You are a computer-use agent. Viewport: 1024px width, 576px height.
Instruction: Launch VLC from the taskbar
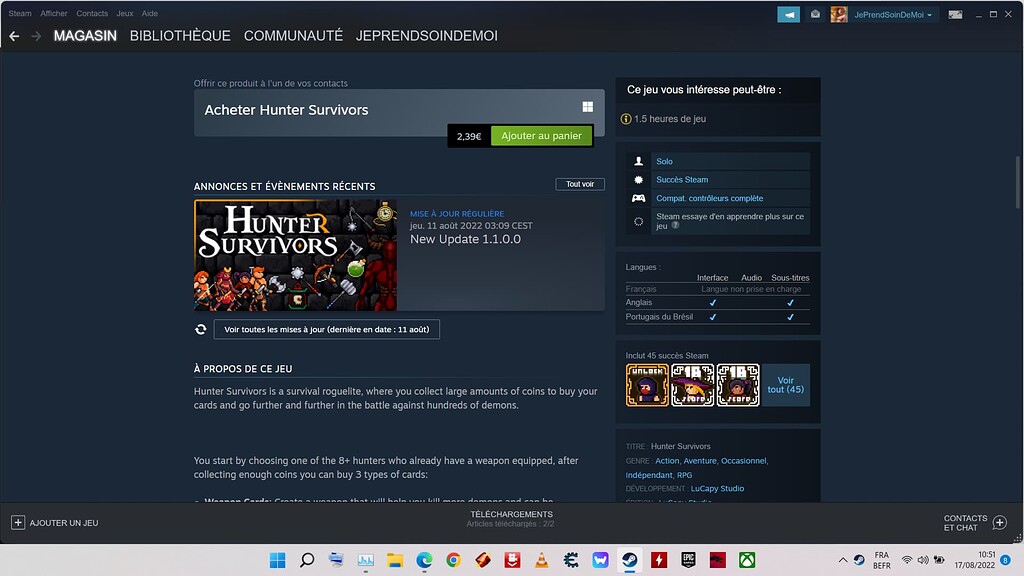pyautogui.click(x=541, y=560)
